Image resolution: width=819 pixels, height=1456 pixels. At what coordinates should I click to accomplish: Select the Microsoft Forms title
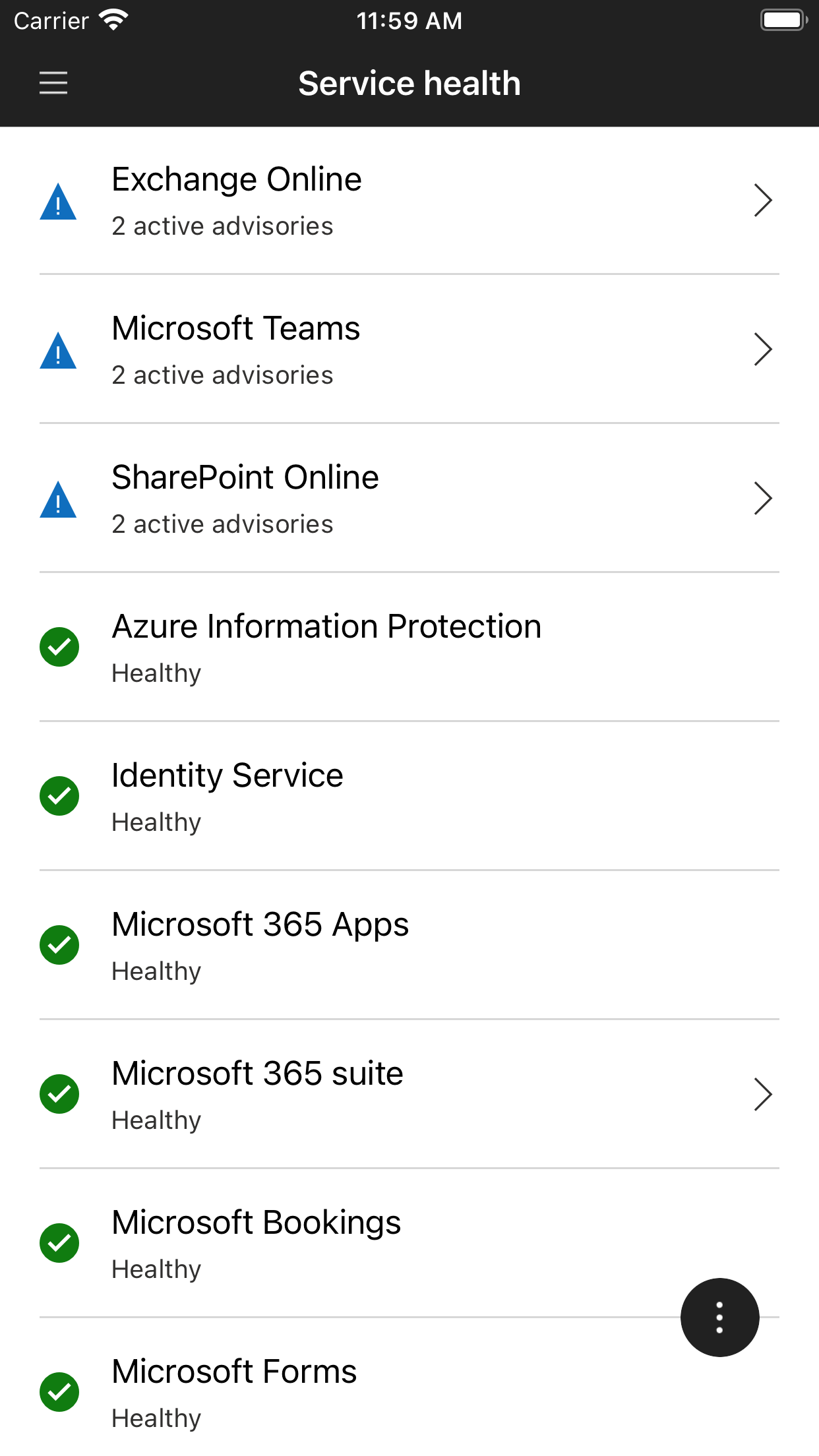(234, 1372)
